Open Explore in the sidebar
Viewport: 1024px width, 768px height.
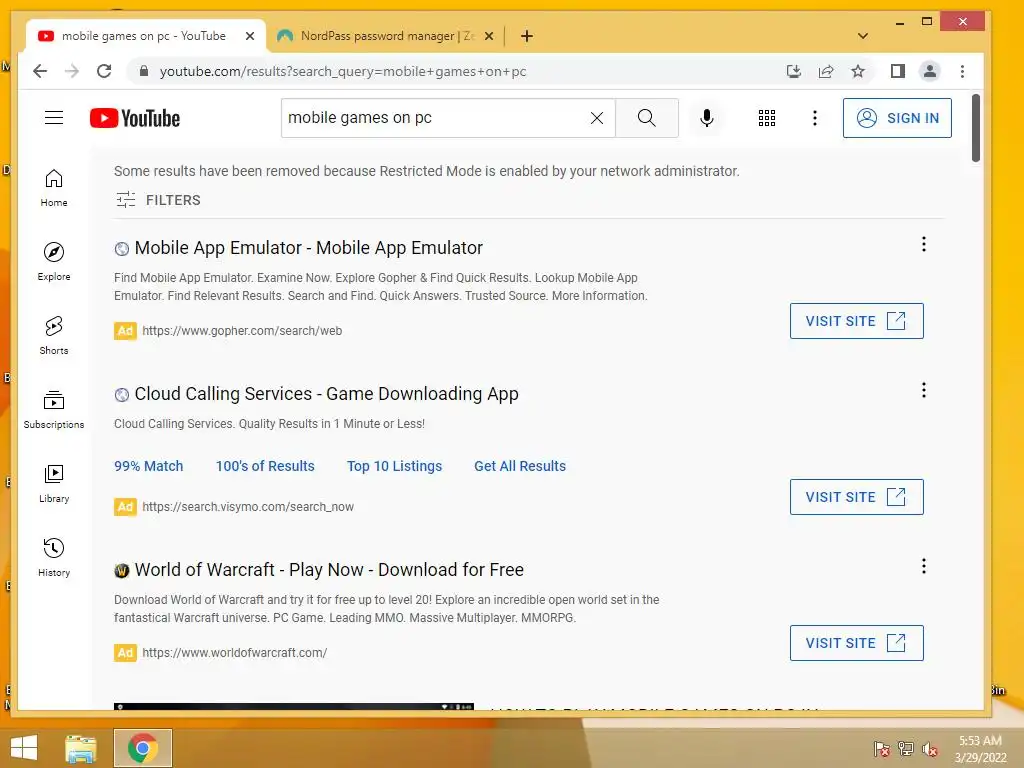point(54,262)
